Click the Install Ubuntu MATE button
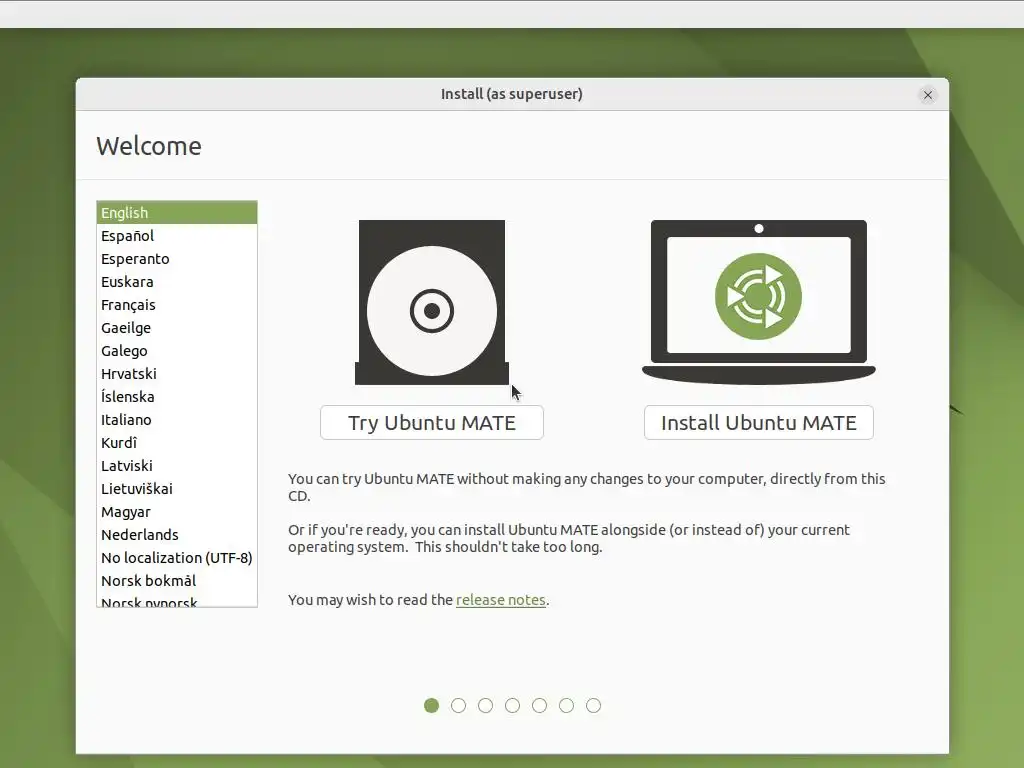1024x768 pixels. coord(758,423)
